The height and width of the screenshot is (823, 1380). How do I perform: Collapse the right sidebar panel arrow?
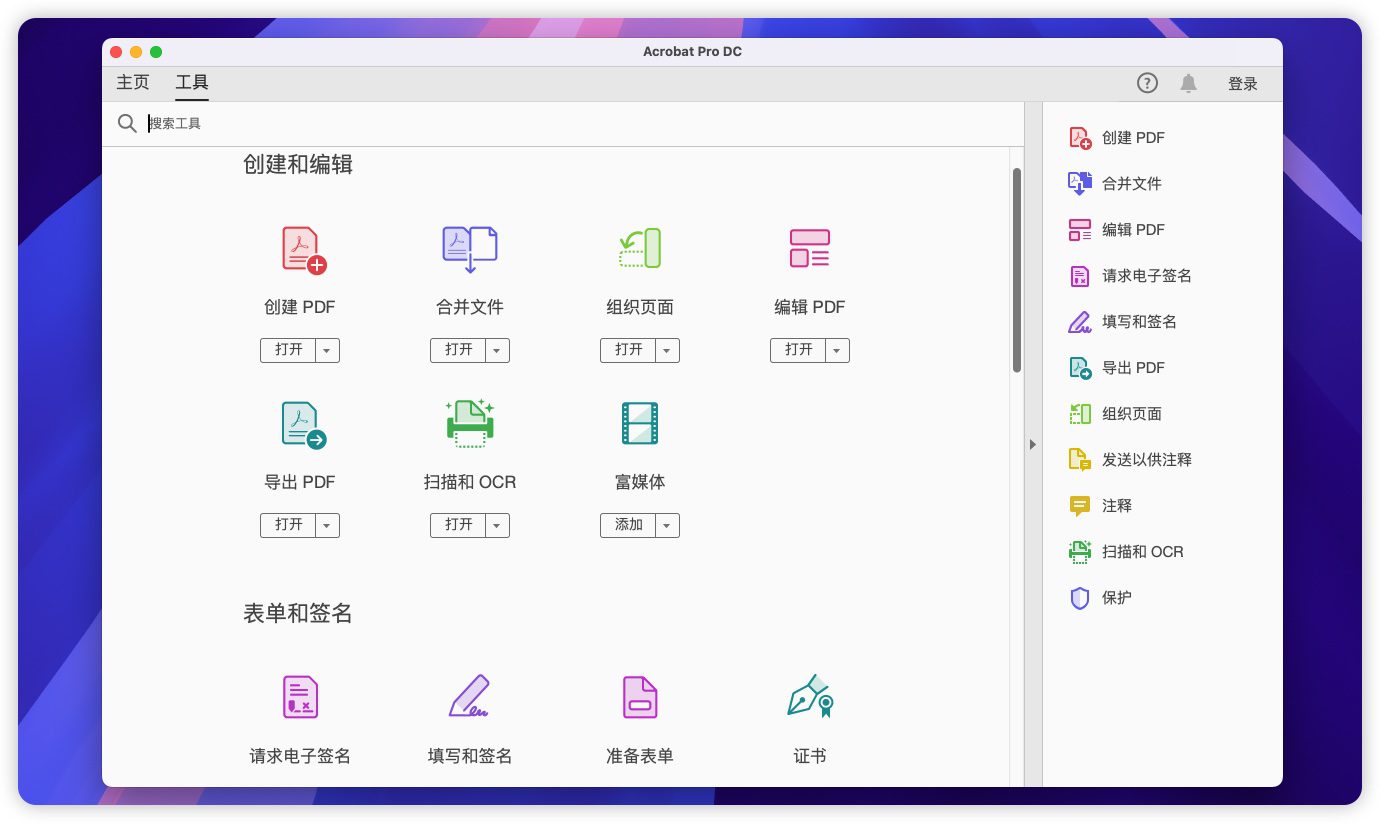[1033, 445]
